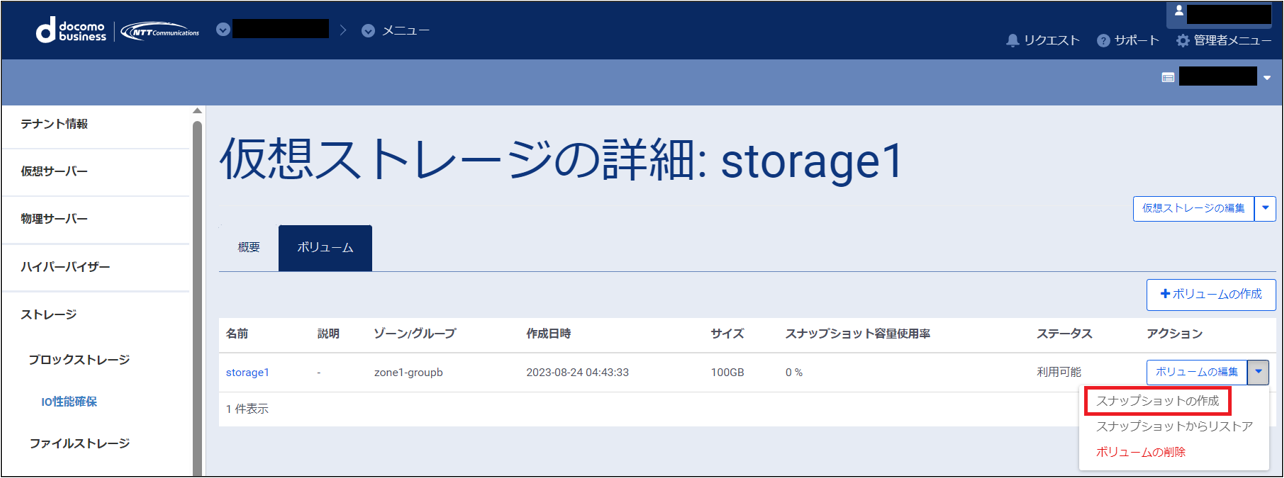The height and width of the screenshot is (478, 1284).
Task: Click the docomo business logo
Action: pos(71,31)
